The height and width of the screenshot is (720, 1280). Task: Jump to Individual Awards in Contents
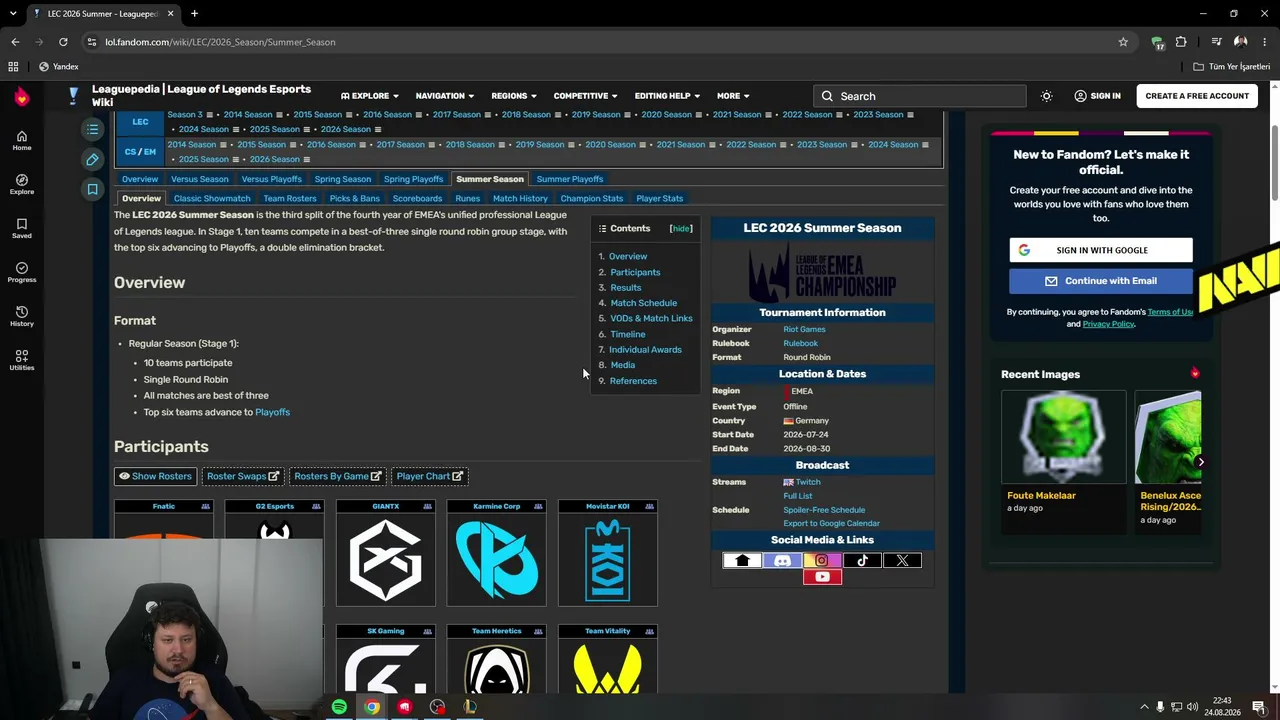(645, 350)
